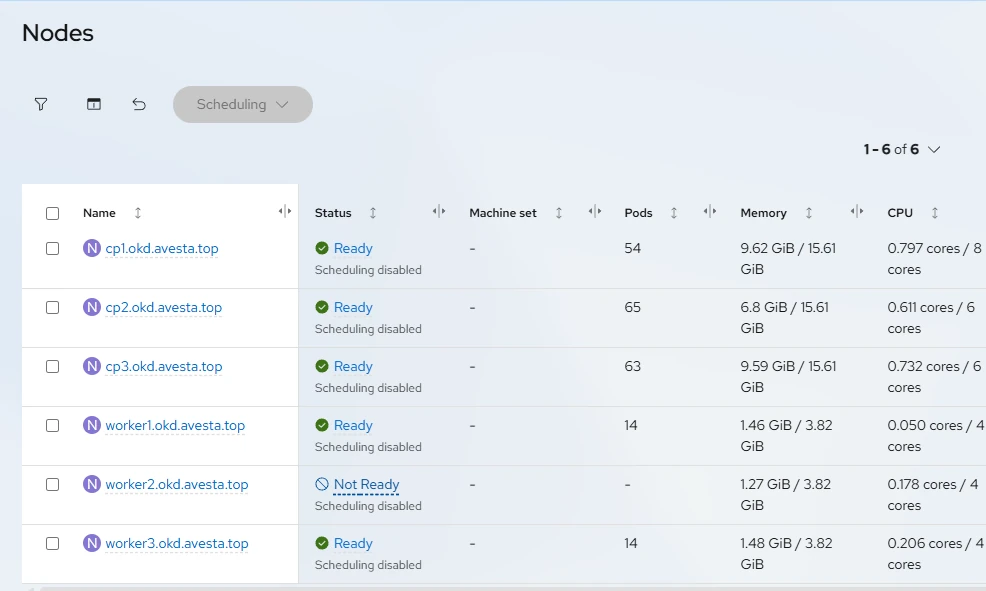Screen dimensions: 986x591
Task: Click the Status column resize handle icon
Action: tap(439, 211)
